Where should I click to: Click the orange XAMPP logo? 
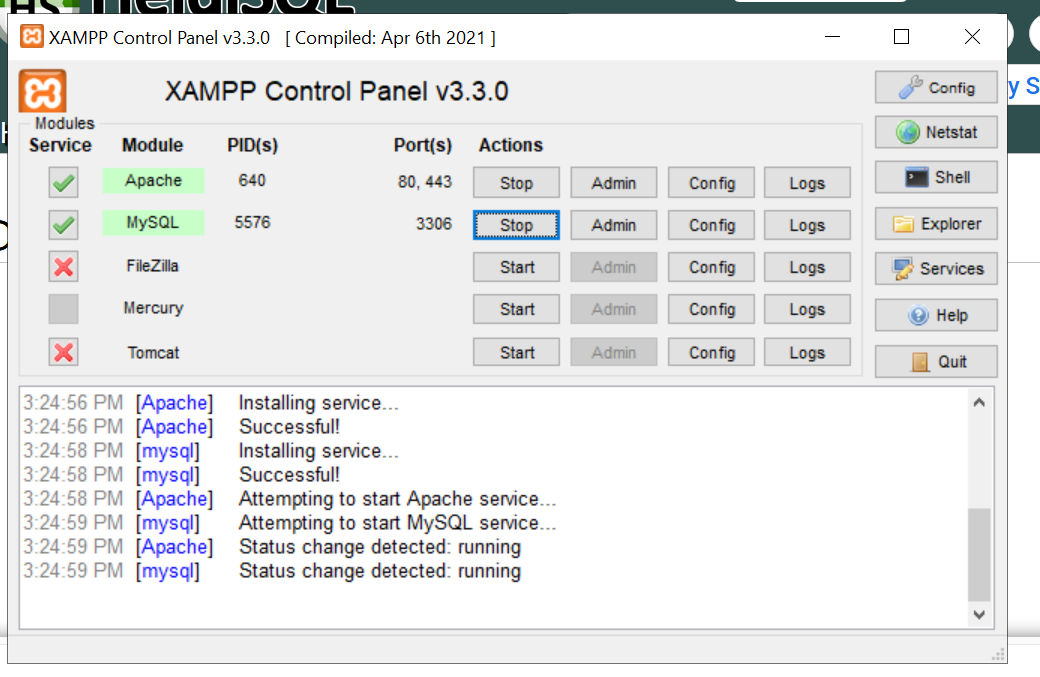pos(42,91)
